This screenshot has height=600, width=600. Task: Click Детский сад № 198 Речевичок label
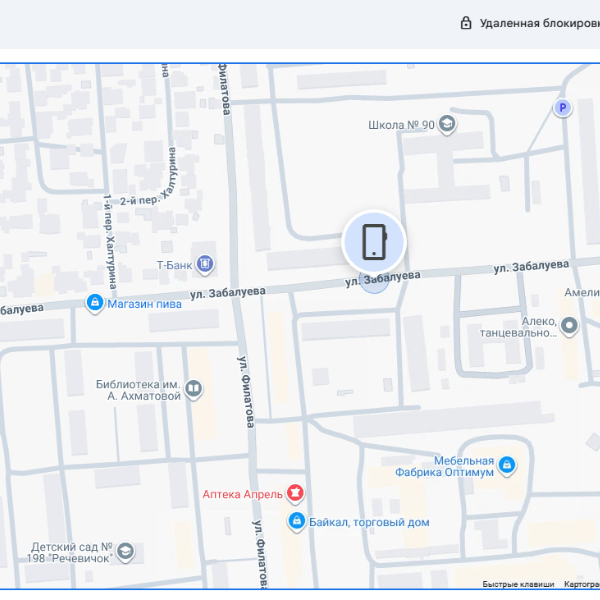click(70, 553)
